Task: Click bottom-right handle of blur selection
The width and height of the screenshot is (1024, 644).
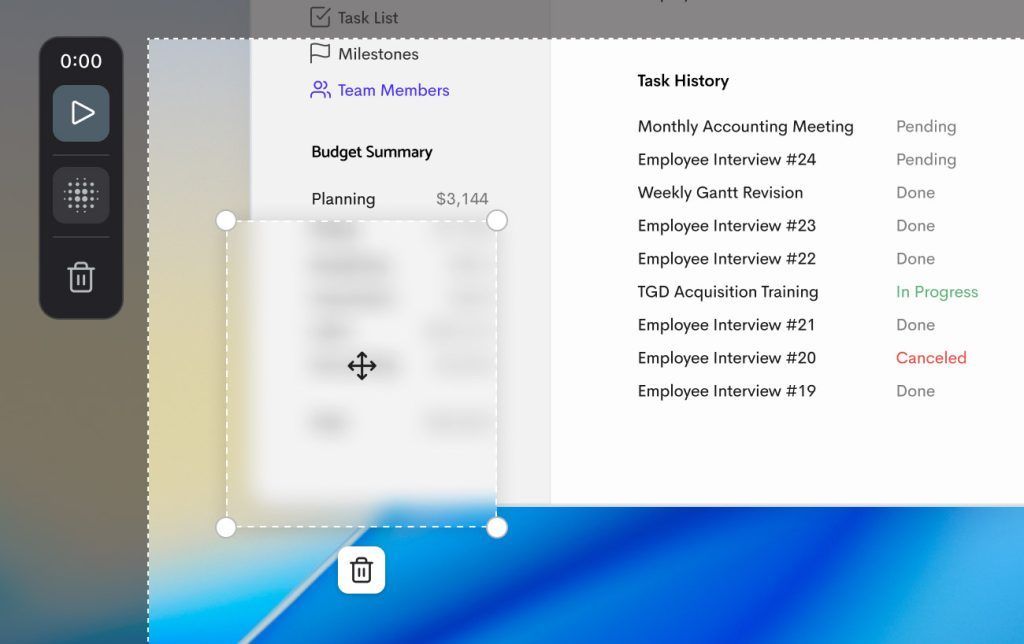Action: pos(497,527)
